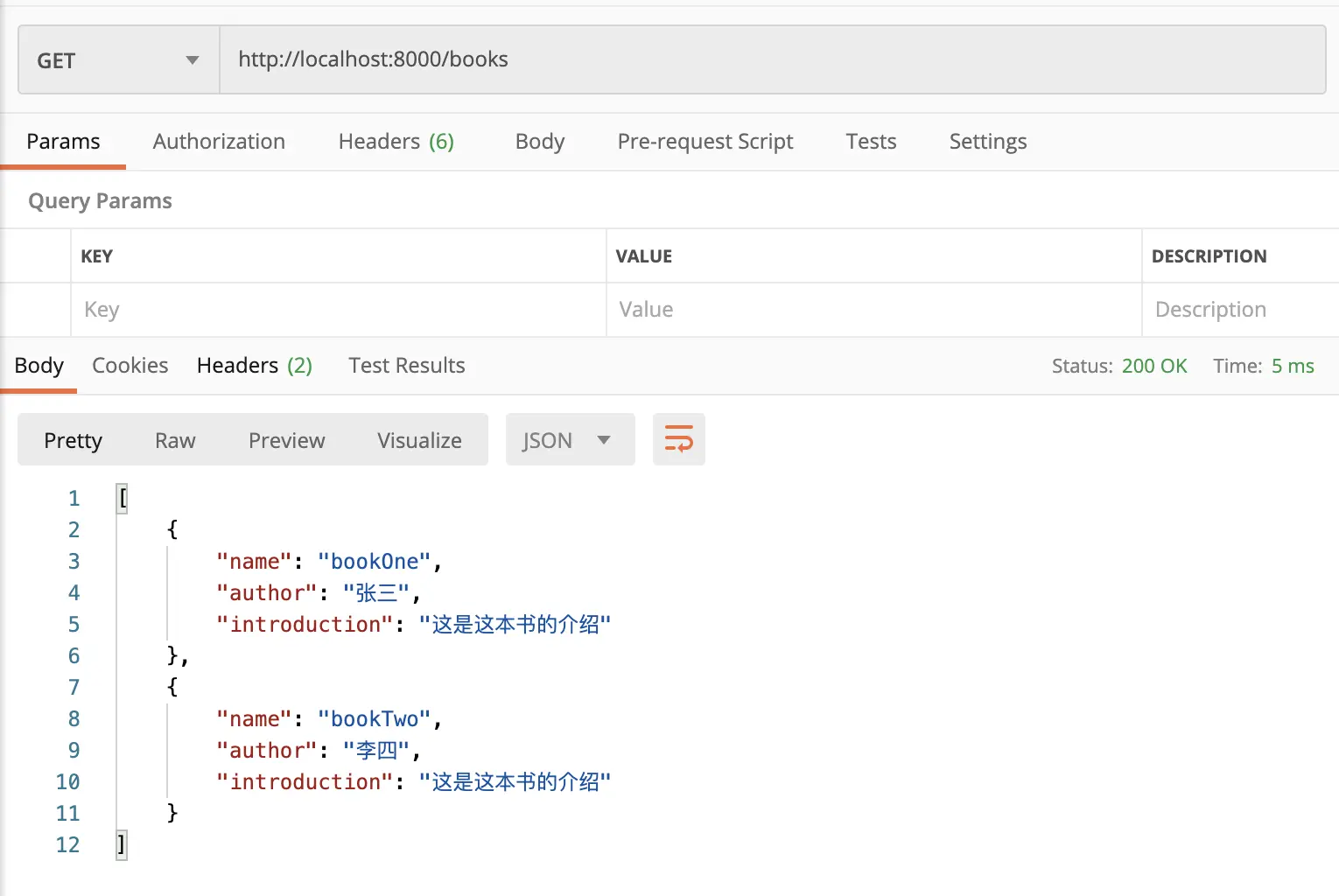This screenshot has width=1339, height=896.
Task: Open the JSON format dropdown
Action: click(569, 440)
